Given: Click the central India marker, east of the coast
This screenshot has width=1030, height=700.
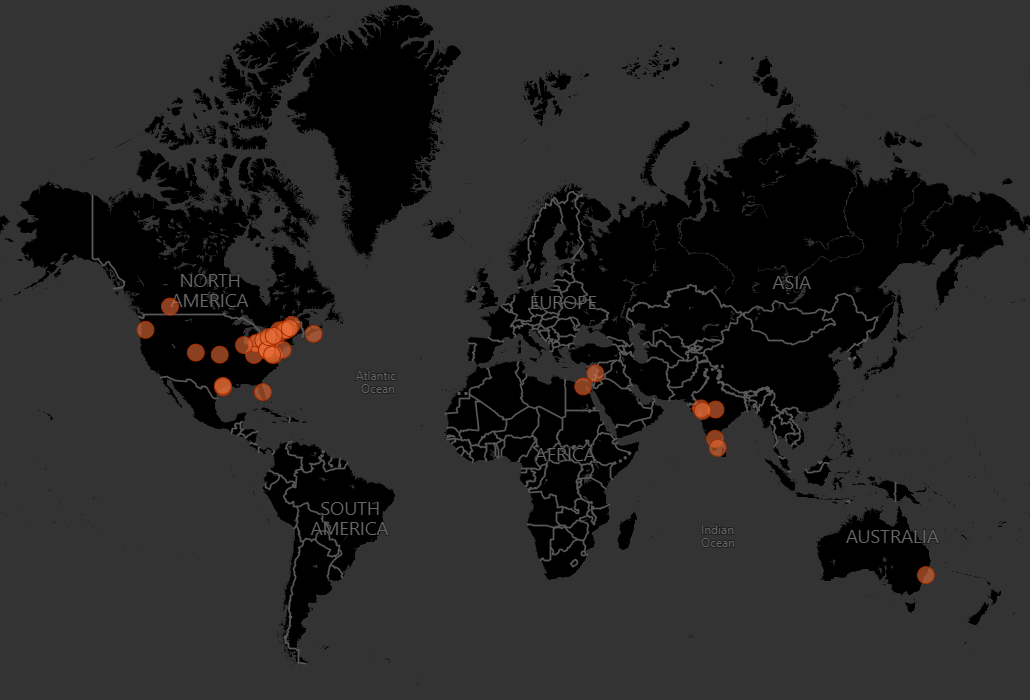Looking at the screenshot, I should tap(715, 409).
